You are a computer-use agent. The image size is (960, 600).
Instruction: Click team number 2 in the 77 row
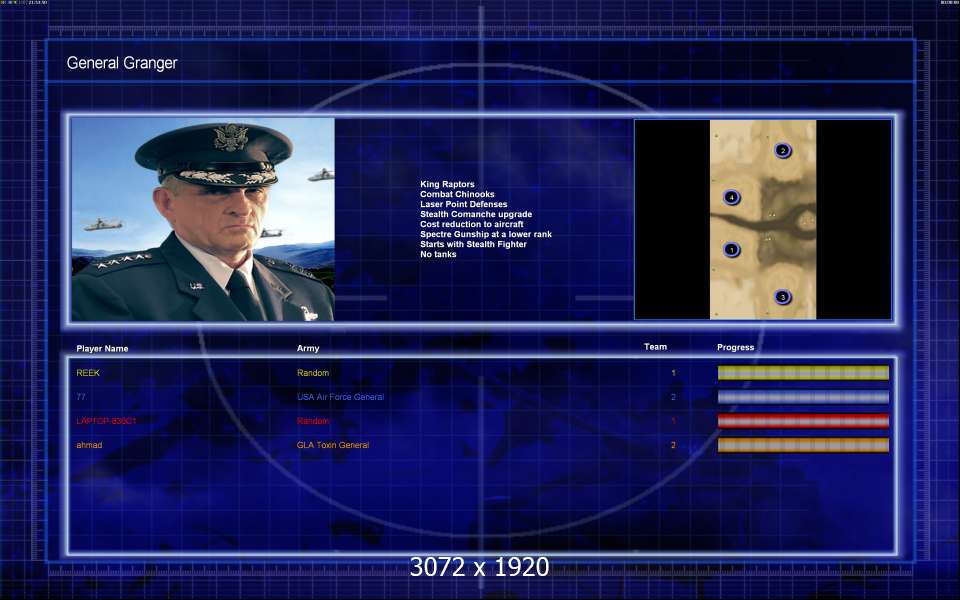pyautogui.click(x=673, y=397)
